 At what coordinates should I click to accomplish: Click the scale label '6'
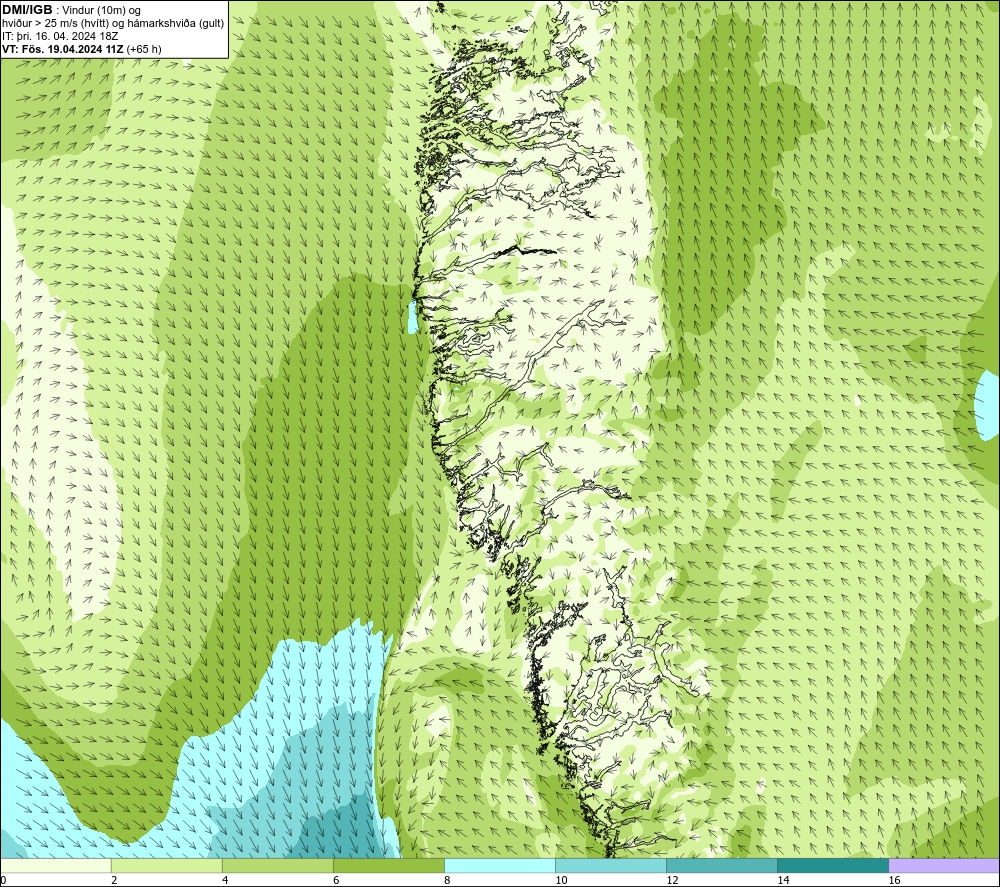tap(336, 881)
